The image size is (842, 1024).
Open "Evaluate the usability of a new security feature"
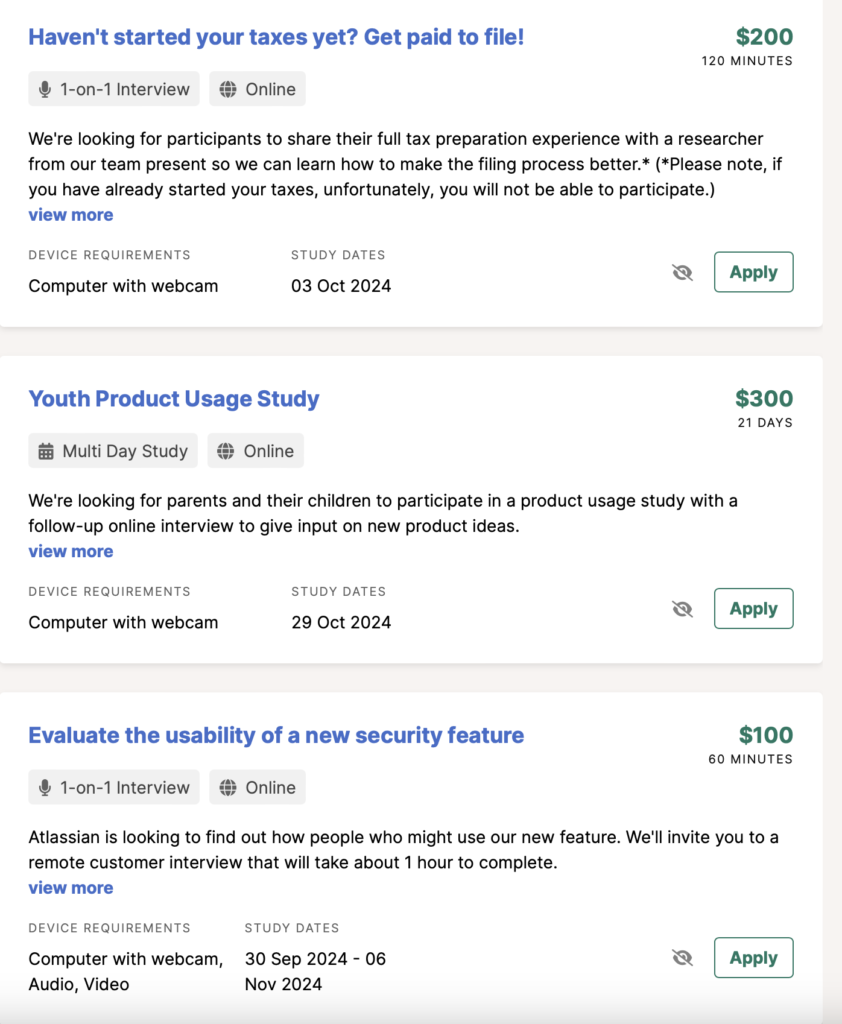coord(276,736)
